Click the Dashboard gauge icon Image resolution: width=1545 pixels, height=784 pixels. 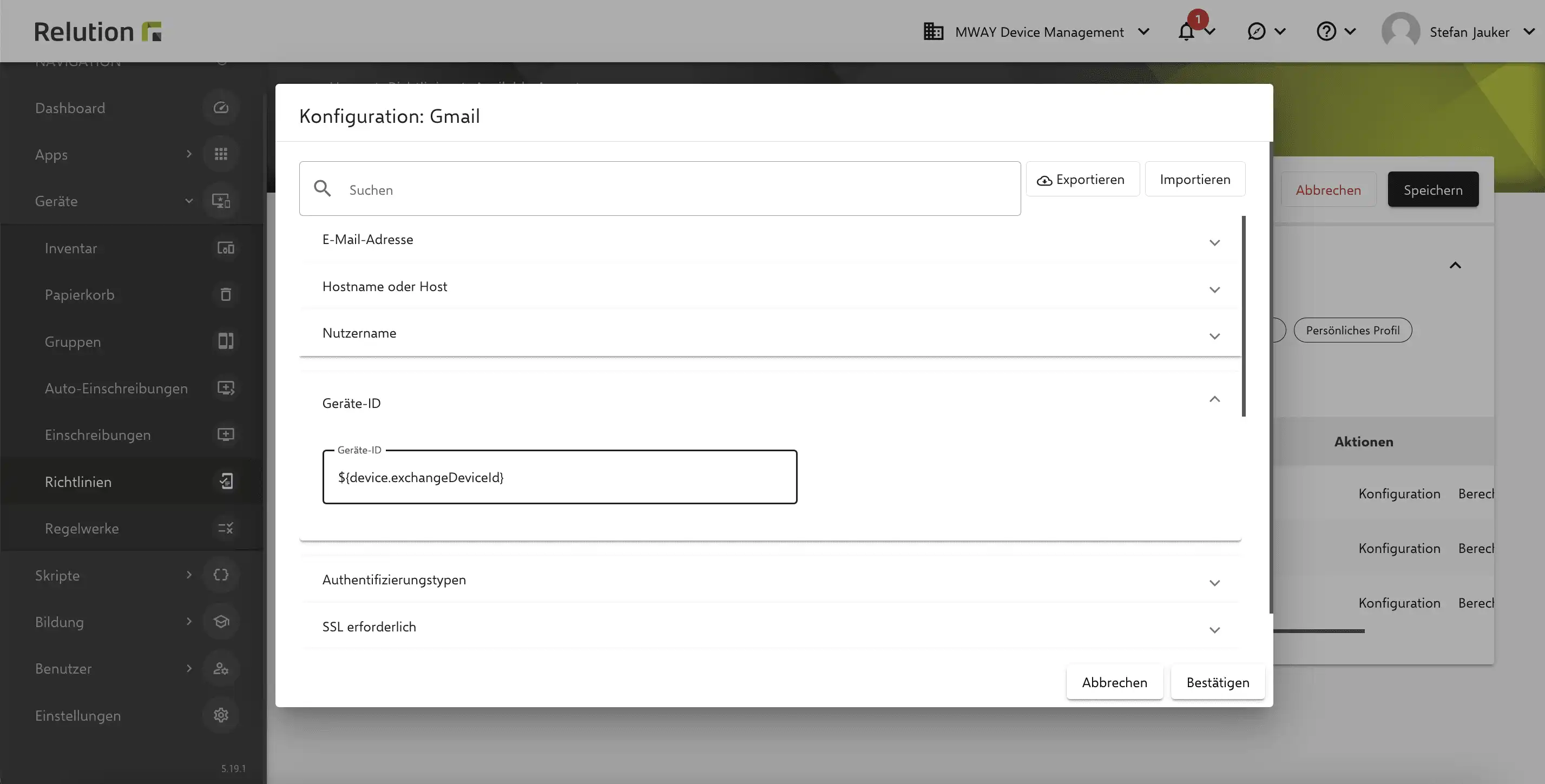pyautogui.click(x=221, y=108)
